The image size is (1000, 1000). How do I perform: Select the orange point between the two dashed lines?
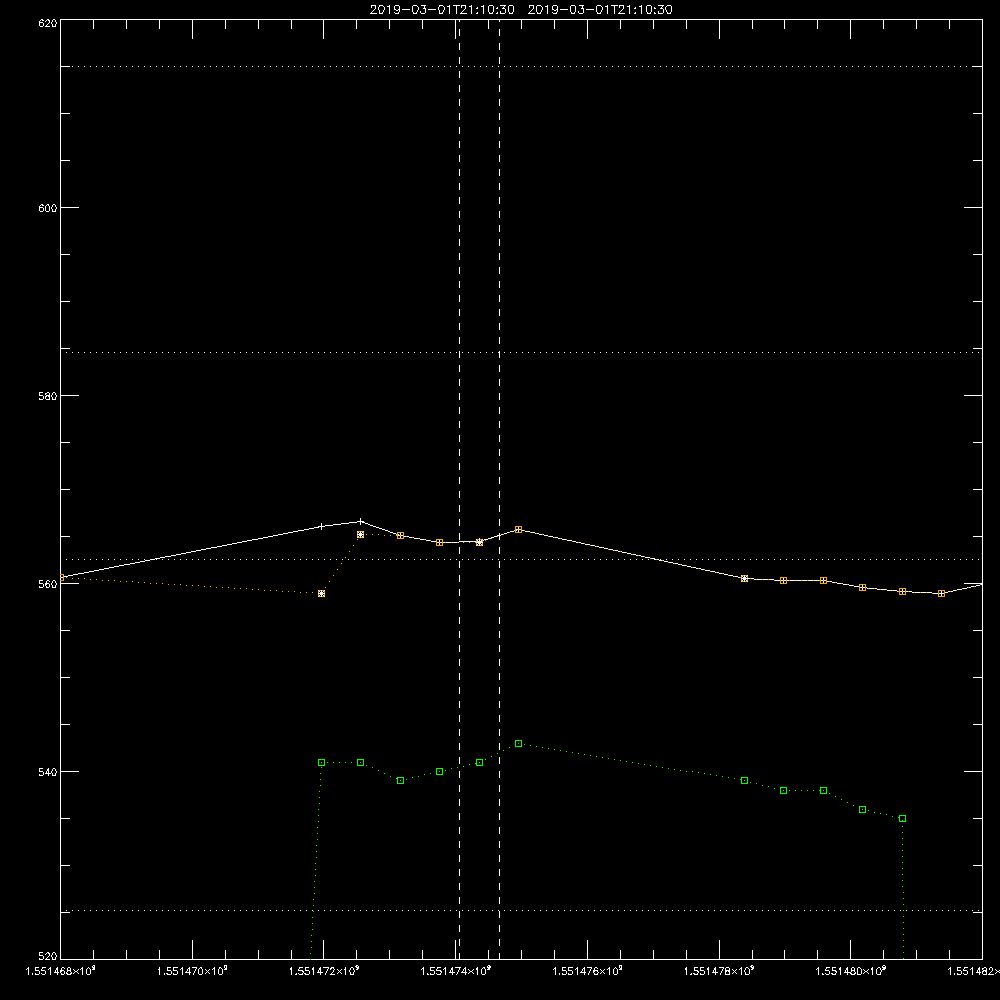click(x=480, y=543)
